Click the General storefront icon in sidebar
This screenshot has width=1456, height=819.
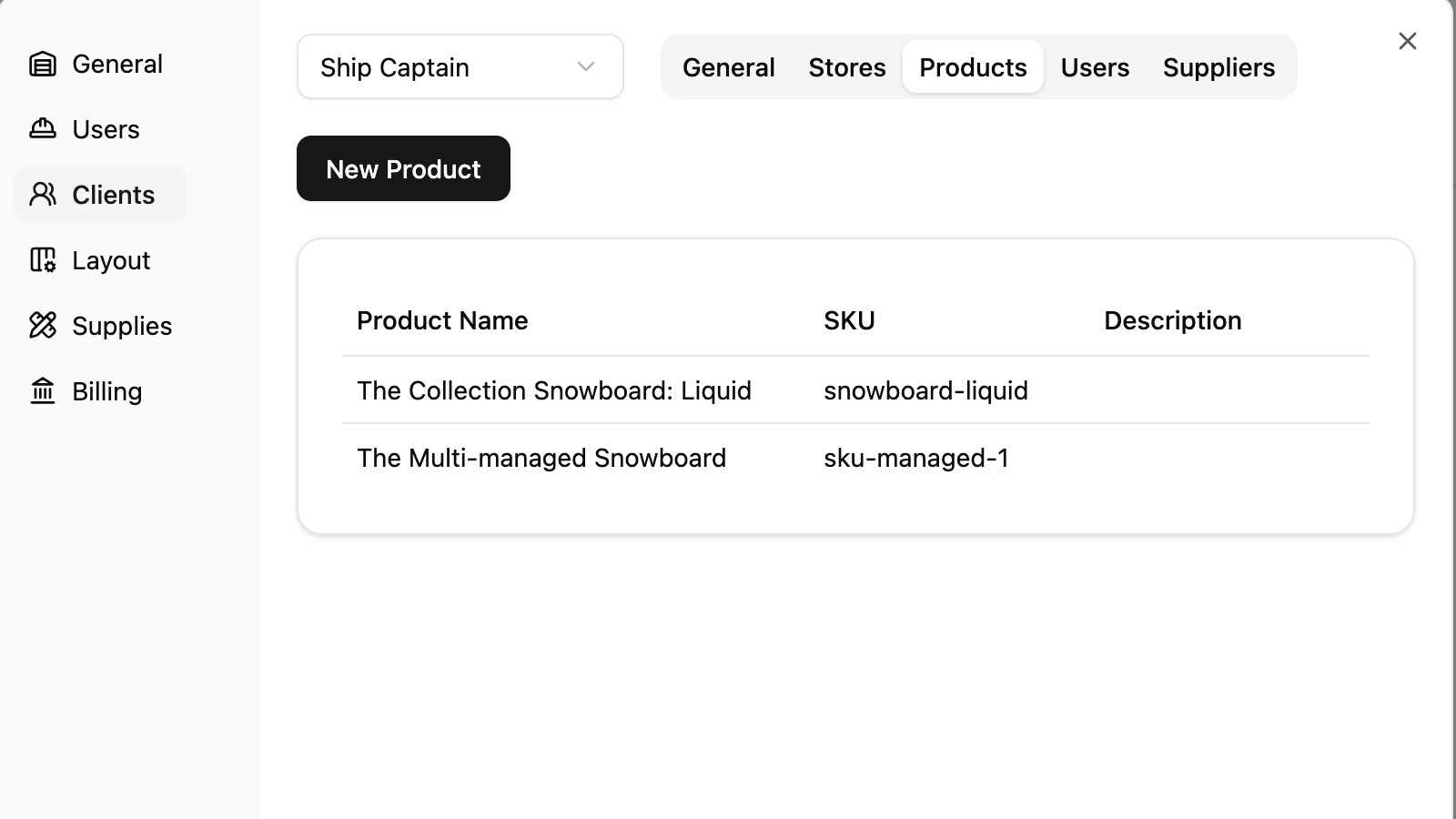click(42, 64)
